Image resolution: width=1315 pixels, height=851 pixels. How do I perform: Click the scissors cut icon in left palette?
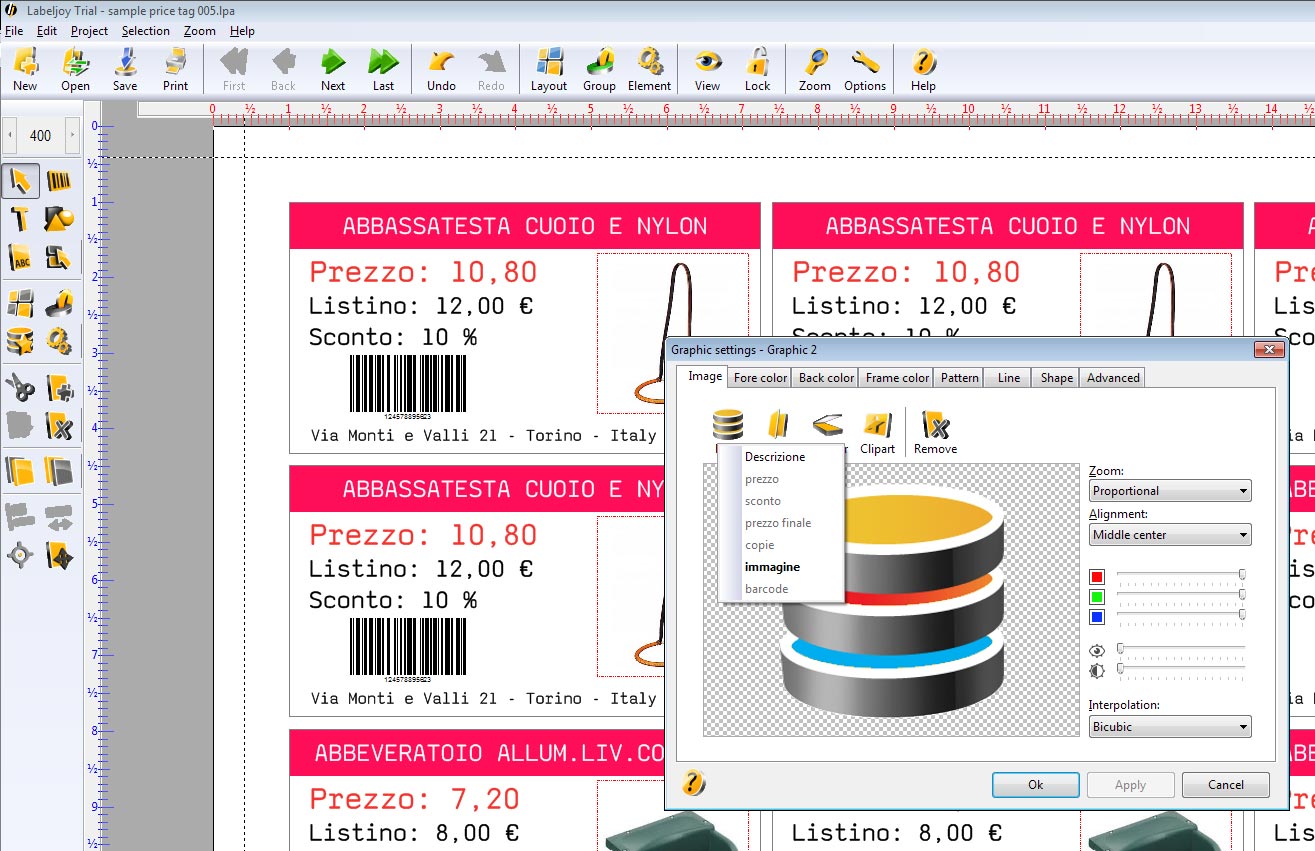(x=21, y=387)
